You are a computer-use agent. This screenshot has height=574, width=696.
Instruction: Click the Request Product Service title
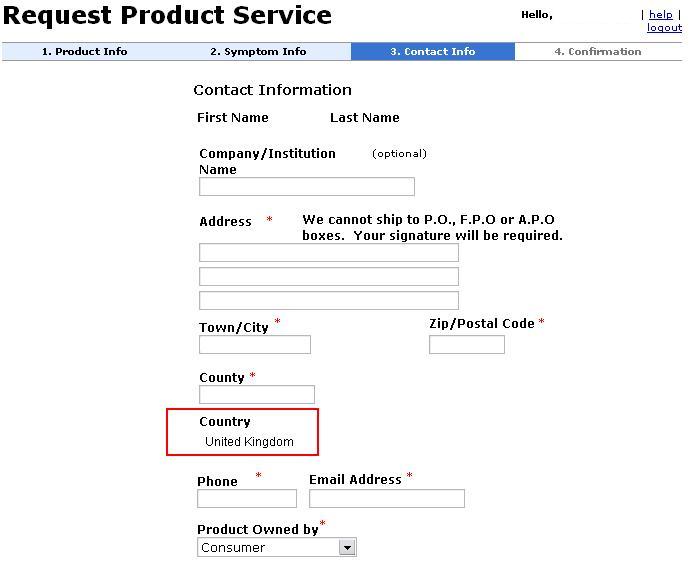167,15
